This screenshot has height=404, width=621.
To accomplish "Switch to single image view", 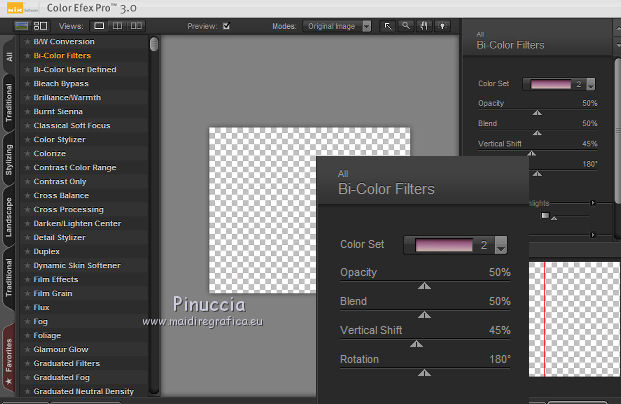I will click(x=100, y=25).
